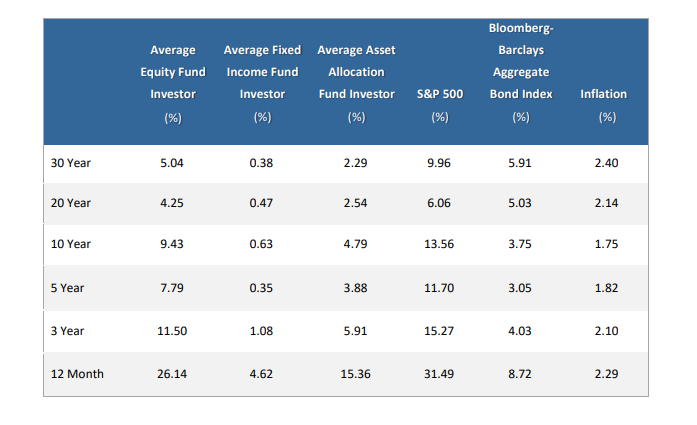Select the 1.08 fixed income value
Screen dimensions: 697x425
(x=262, y=331)
